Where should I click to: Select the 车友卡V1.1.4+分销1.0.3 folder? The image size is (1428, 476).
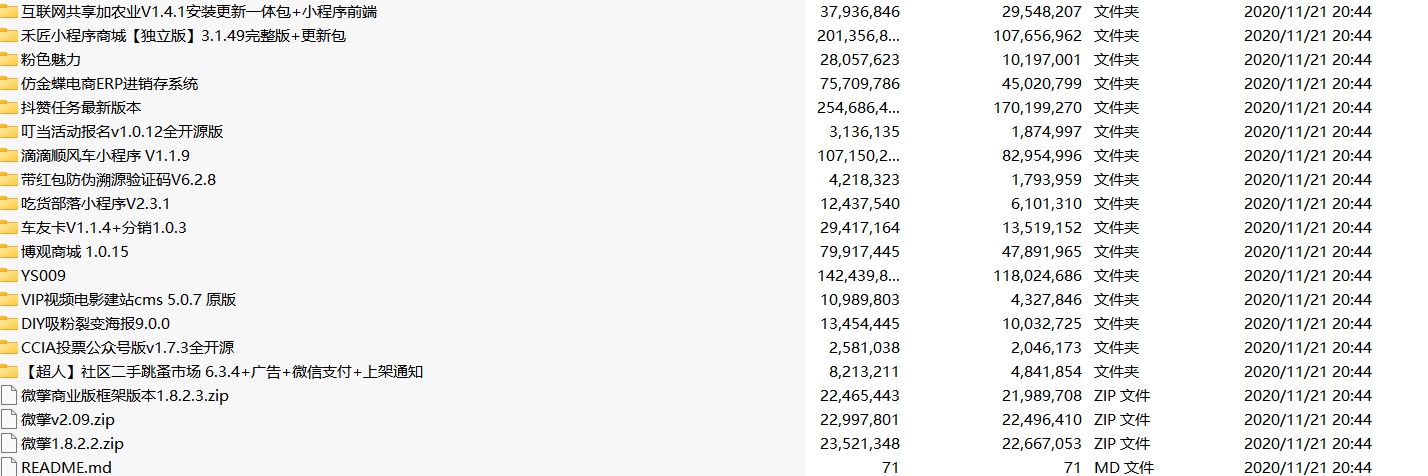[103, 228]
